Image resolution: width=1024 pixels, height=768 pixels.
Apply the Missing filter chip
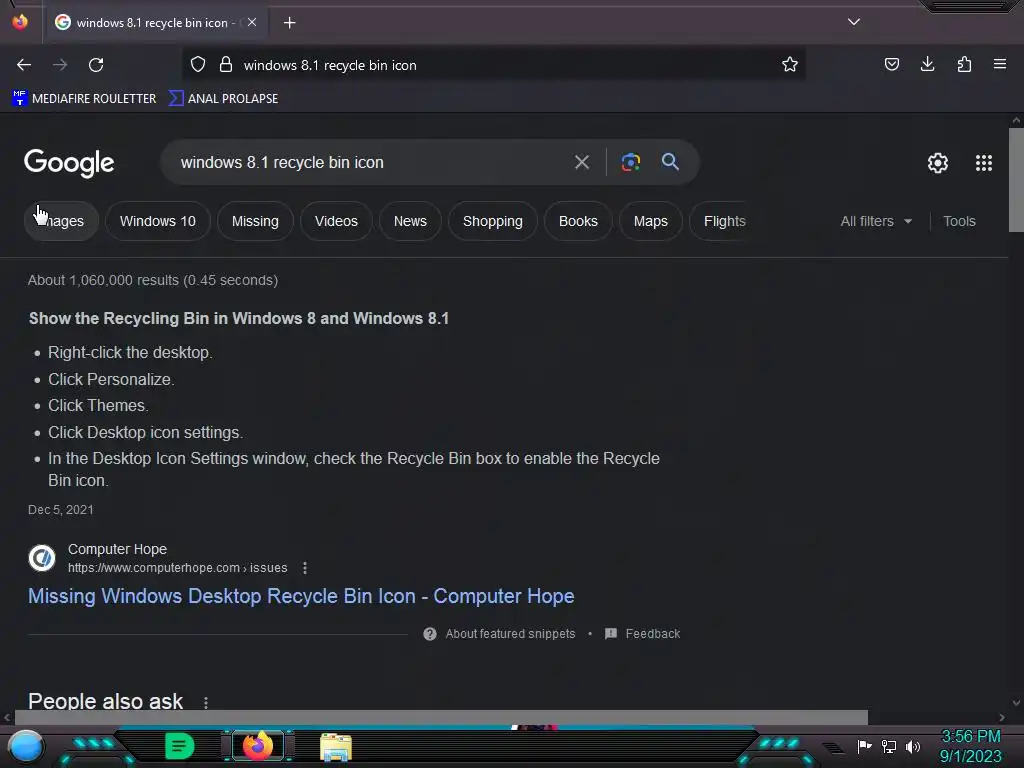tap(255, 221)
